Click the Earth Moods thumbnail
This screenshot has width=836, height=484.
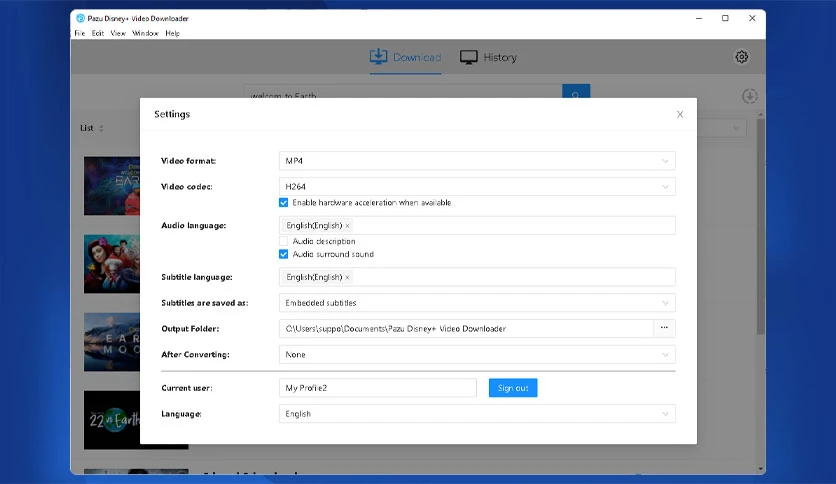tap(112, 342)
